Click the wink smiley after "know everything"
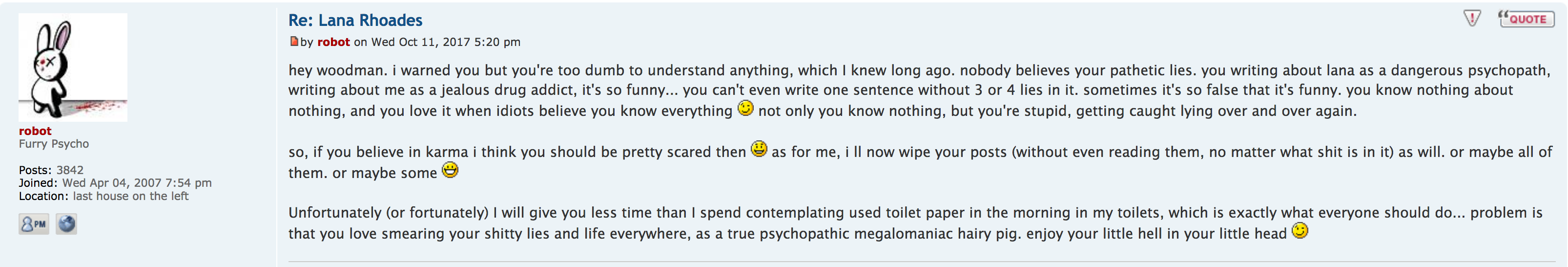The height and width of the screenshot is (267, 1568). pyautogui.click(x=745, y=109)
